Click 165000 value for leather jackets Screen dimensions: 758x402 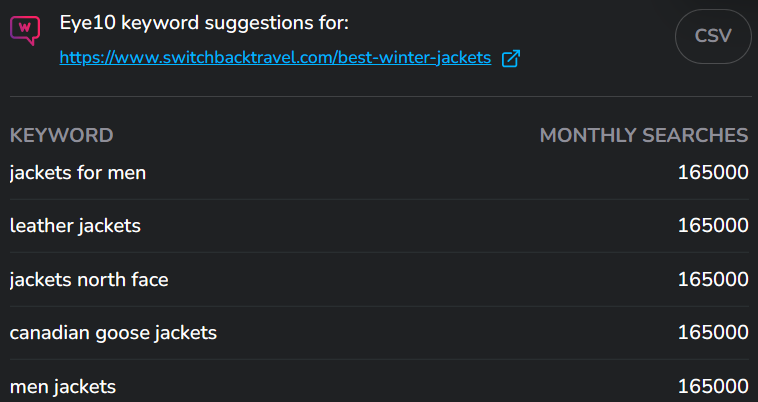point(713,225)
